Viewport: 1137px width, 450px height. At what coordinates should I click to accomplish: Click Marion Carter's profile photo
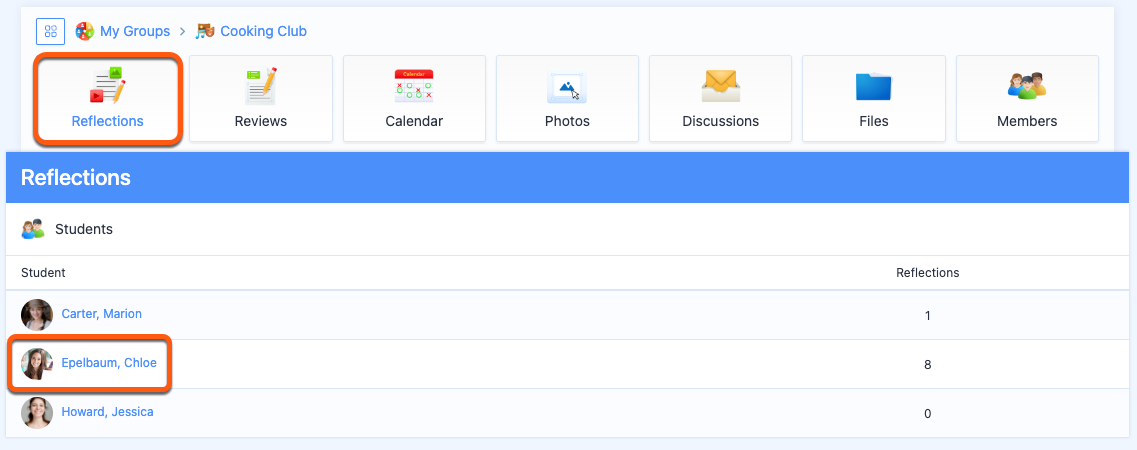pyautogui.click(x=37, y=314)
